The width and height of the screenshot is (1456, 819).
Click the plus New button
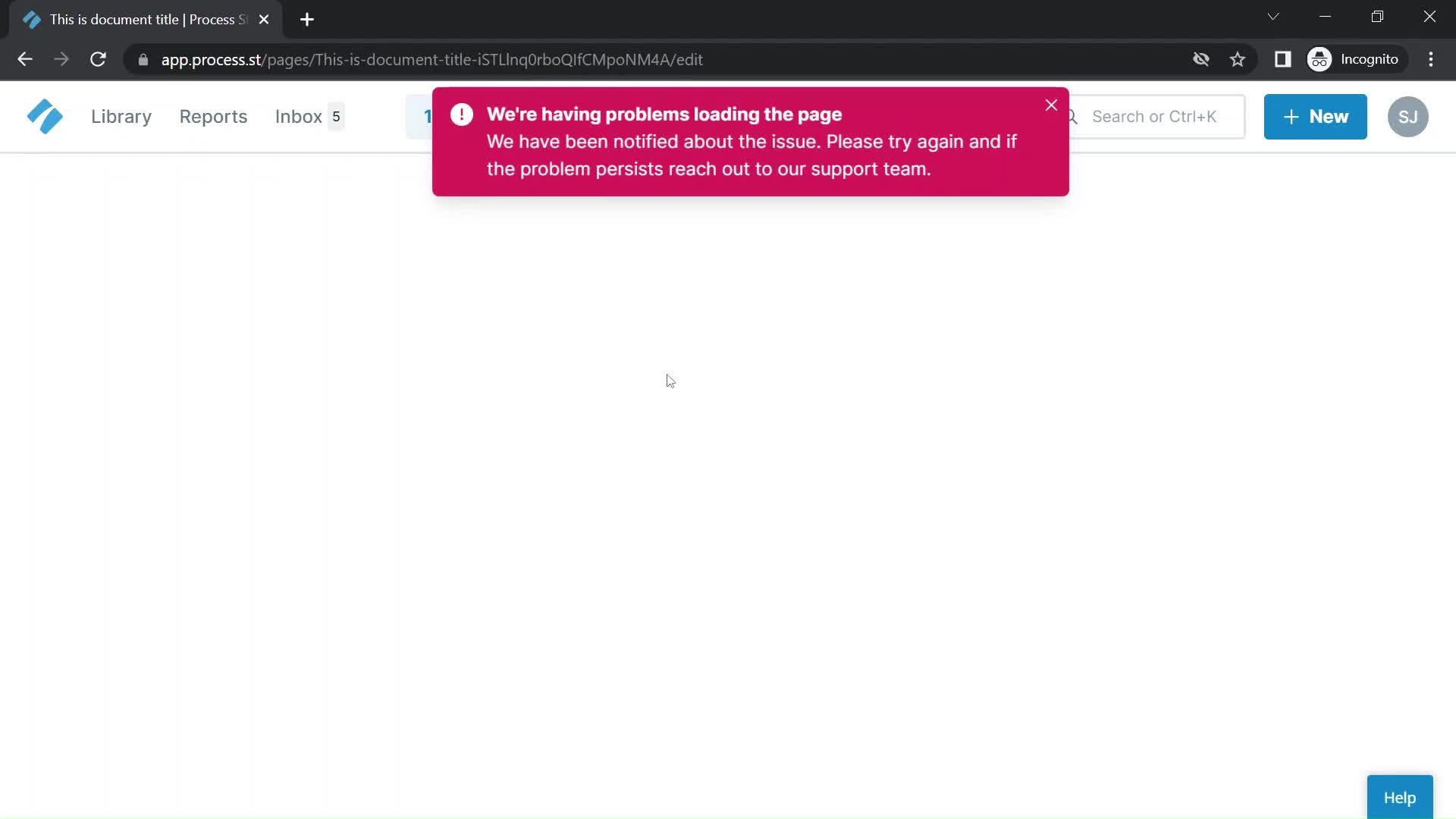tap(1316, 117)
